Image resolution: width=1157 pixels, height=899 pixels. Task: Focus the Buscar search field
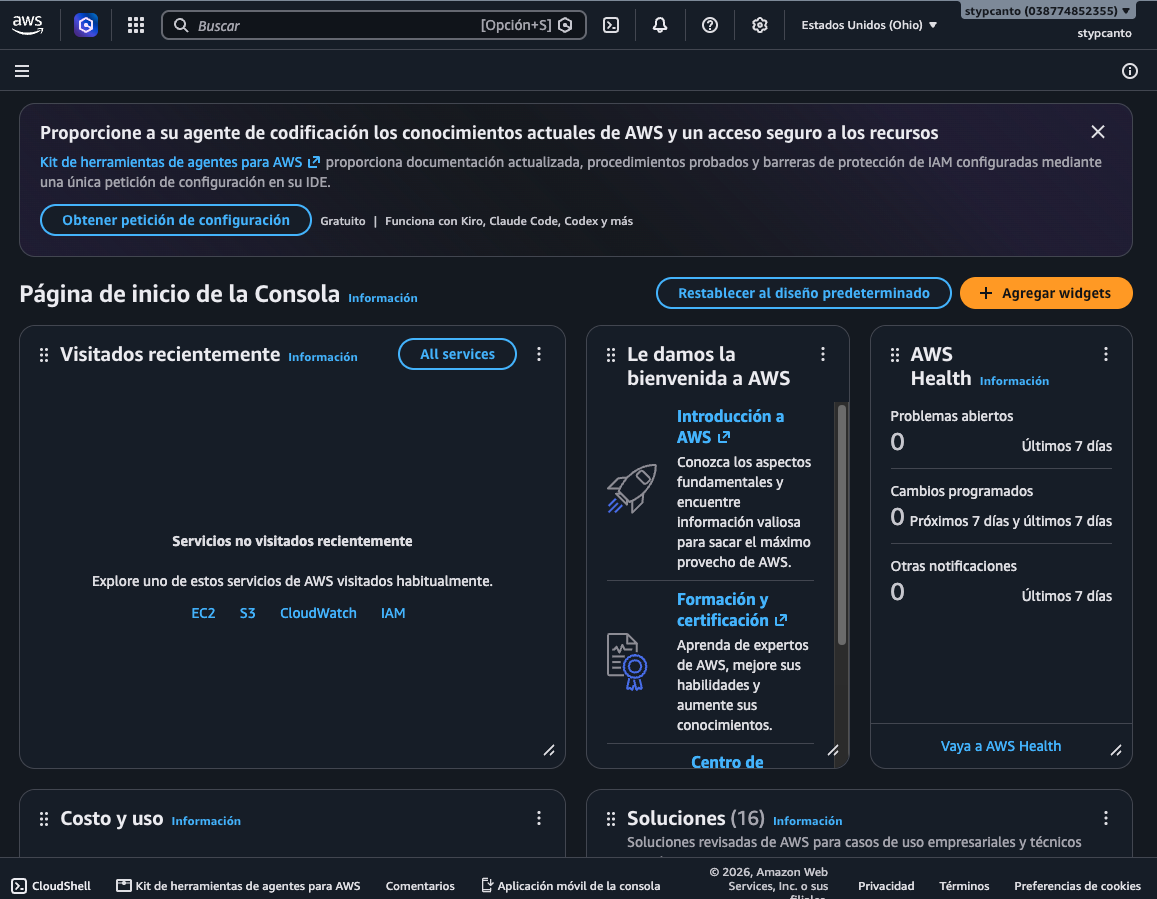[374, 25]
